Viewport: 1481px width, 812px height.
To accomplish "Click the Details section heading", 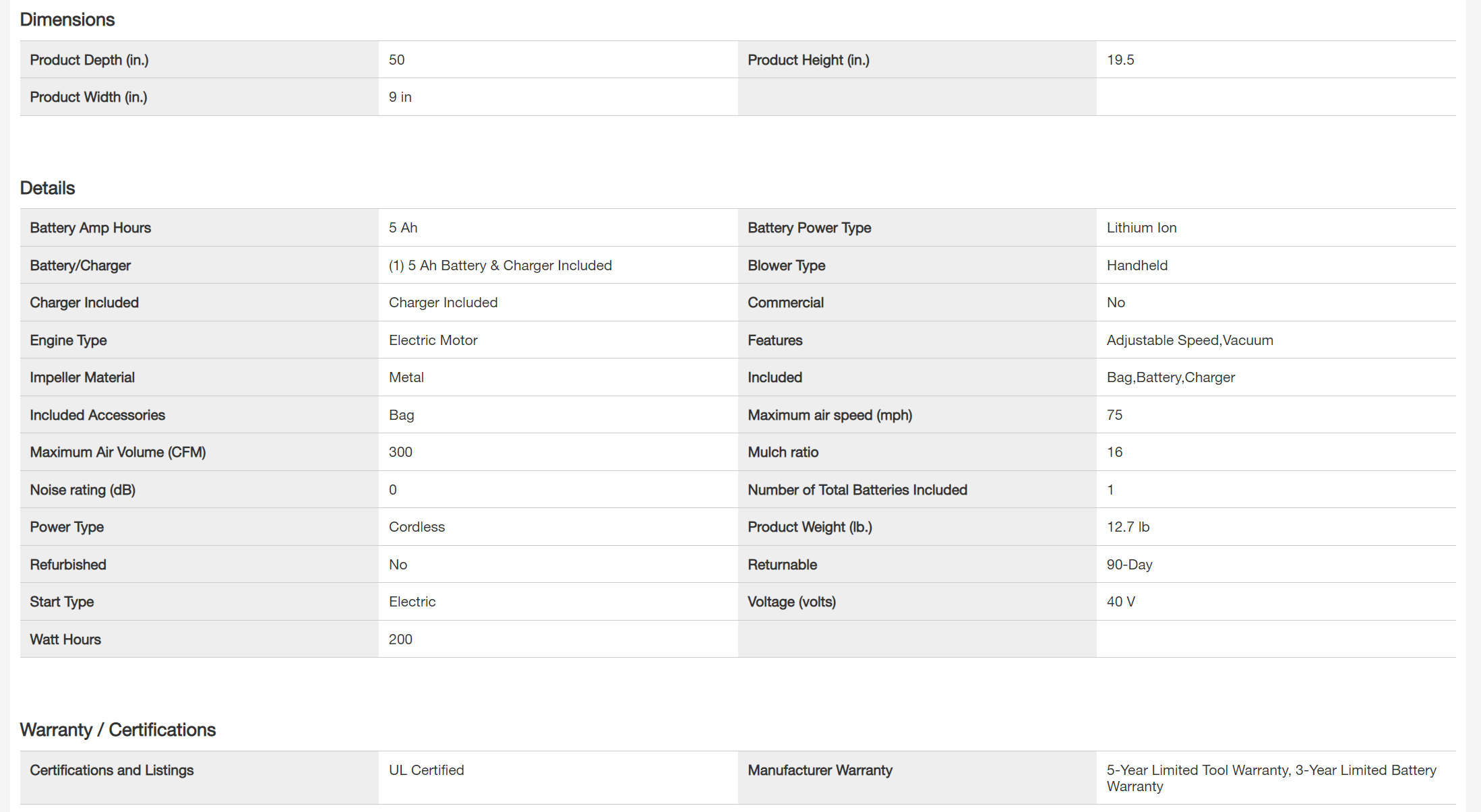I will pyautogui.click(x=47, y=188).
